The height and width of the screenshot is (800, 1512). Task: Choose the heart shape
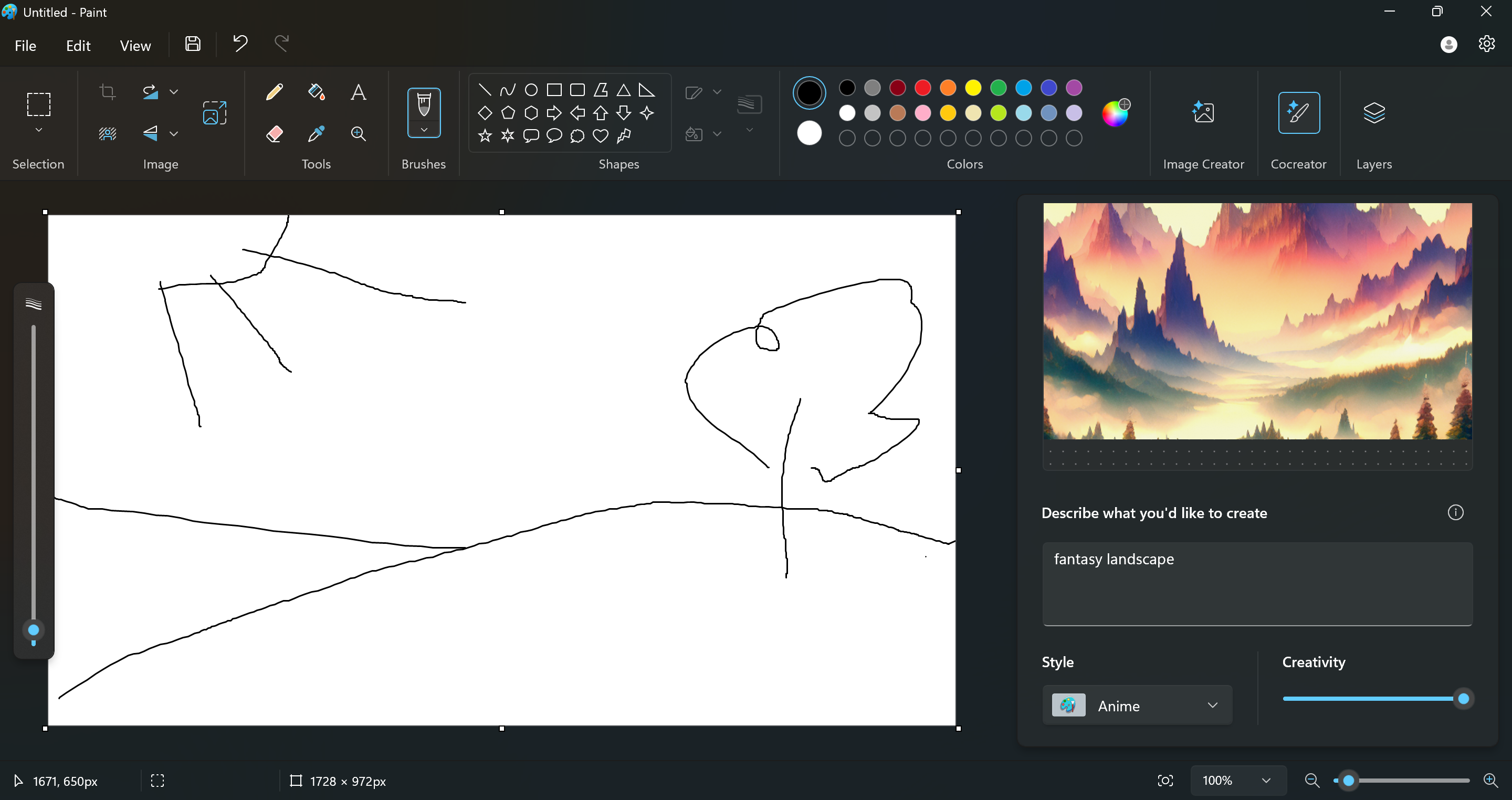pos(600,136)
